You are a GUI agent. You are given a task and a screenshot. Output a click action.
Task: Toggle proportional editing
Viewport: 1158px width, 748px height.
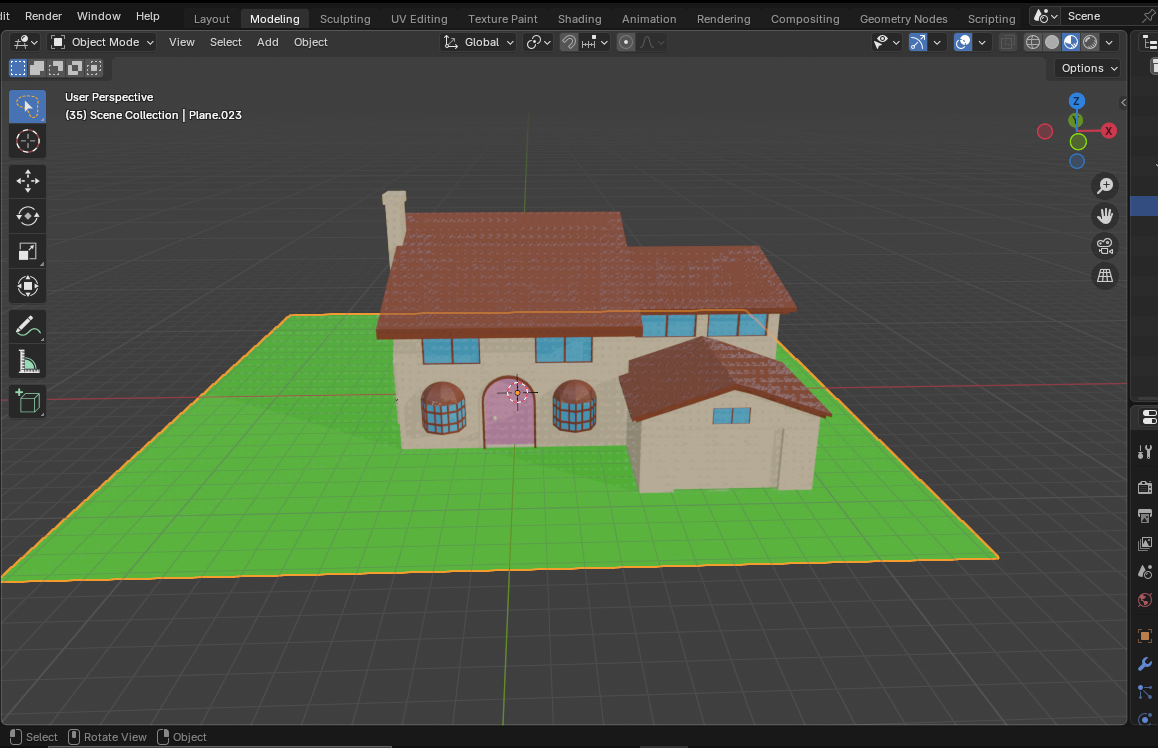626,42
